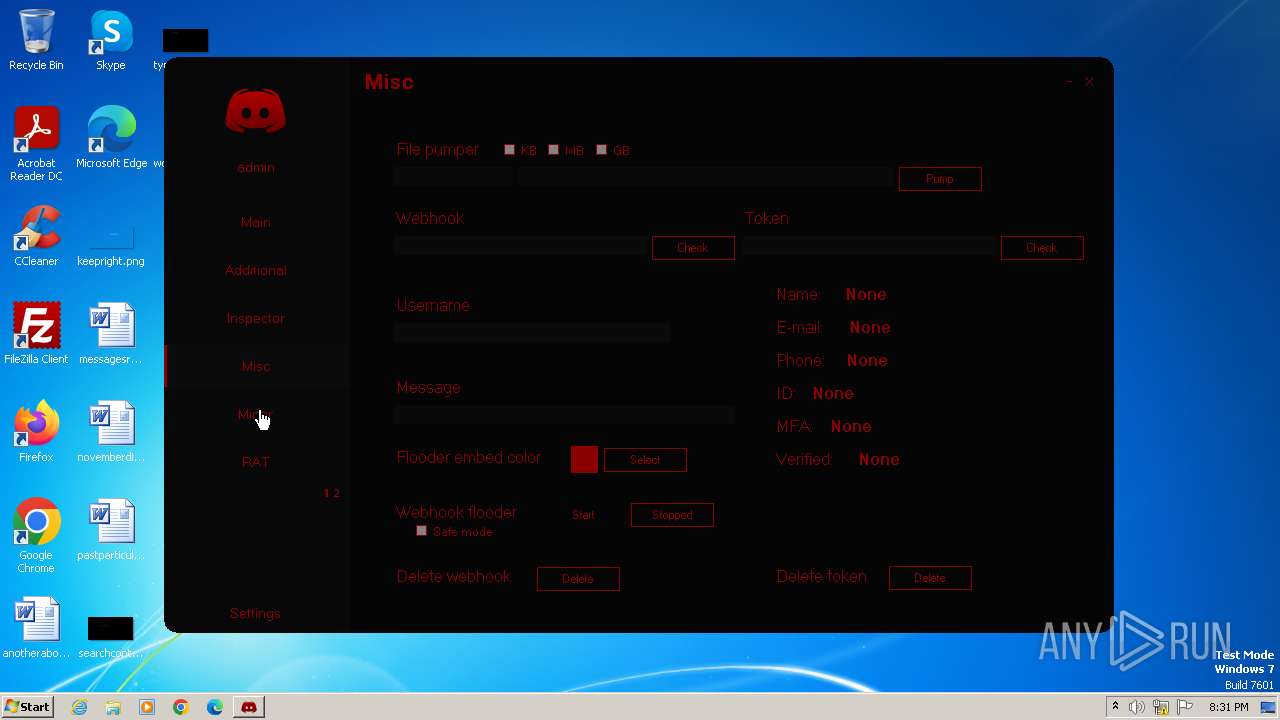Click the Webhook input field
Screen dimensions: 1280x720
pyautogui.click(x=520, y=246)
